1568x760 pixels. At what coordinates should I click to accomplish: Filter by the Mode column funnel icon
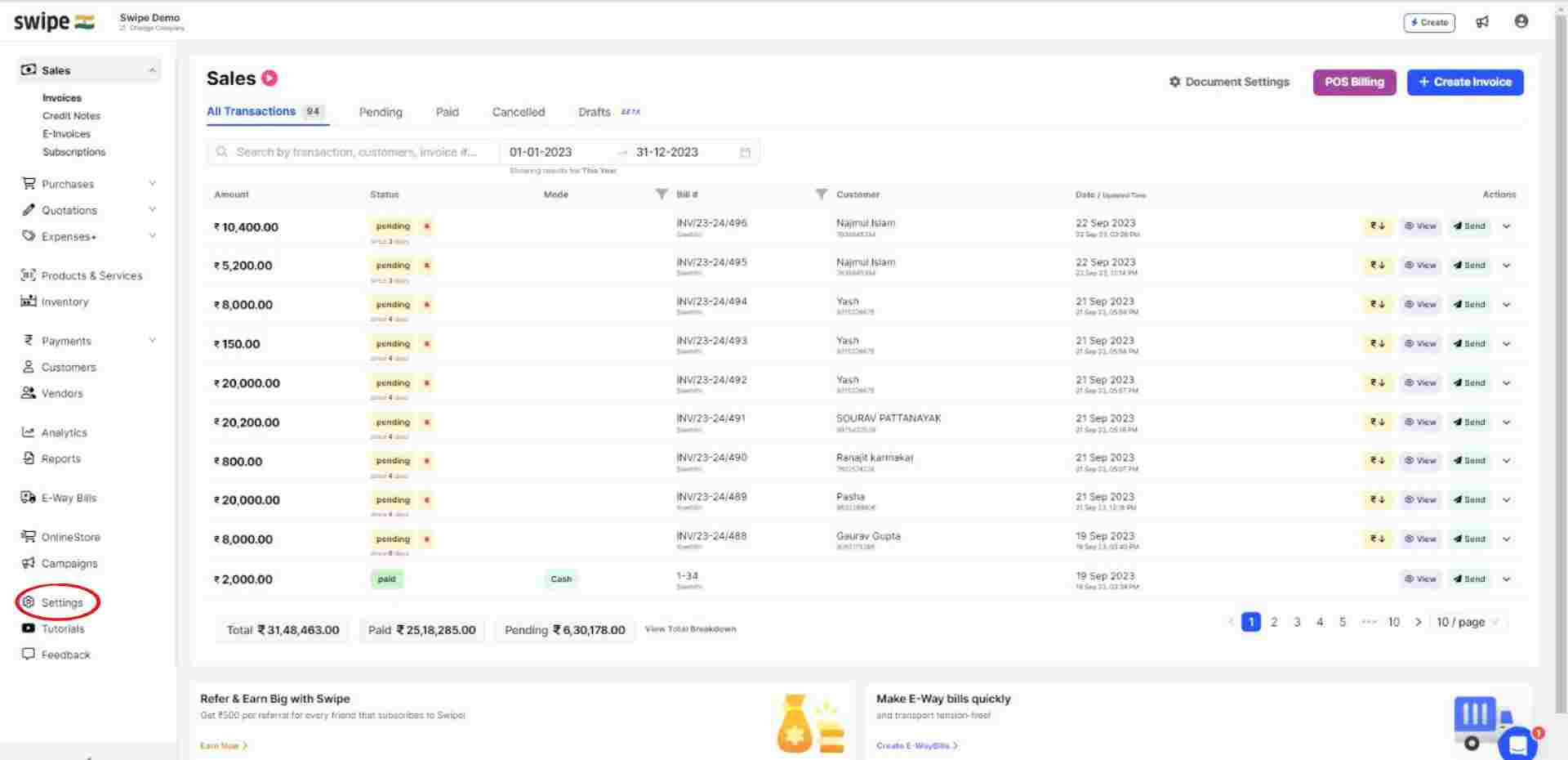[661, 194]
